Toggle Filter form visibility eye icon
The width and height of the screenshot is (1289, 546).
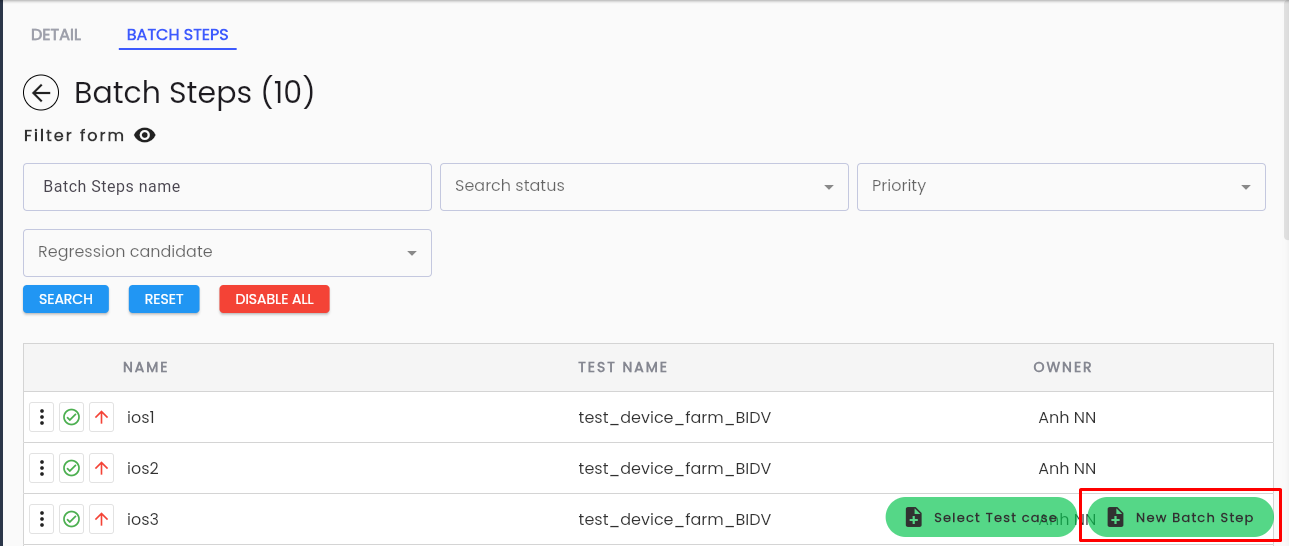[145, 135]
